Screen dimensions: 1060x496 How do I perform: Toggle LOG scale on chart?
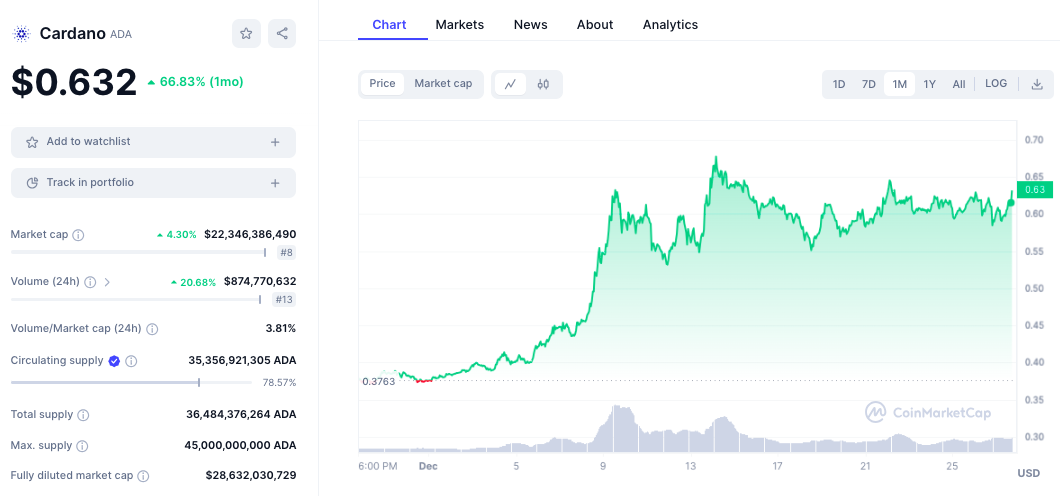tap(996, 84)
